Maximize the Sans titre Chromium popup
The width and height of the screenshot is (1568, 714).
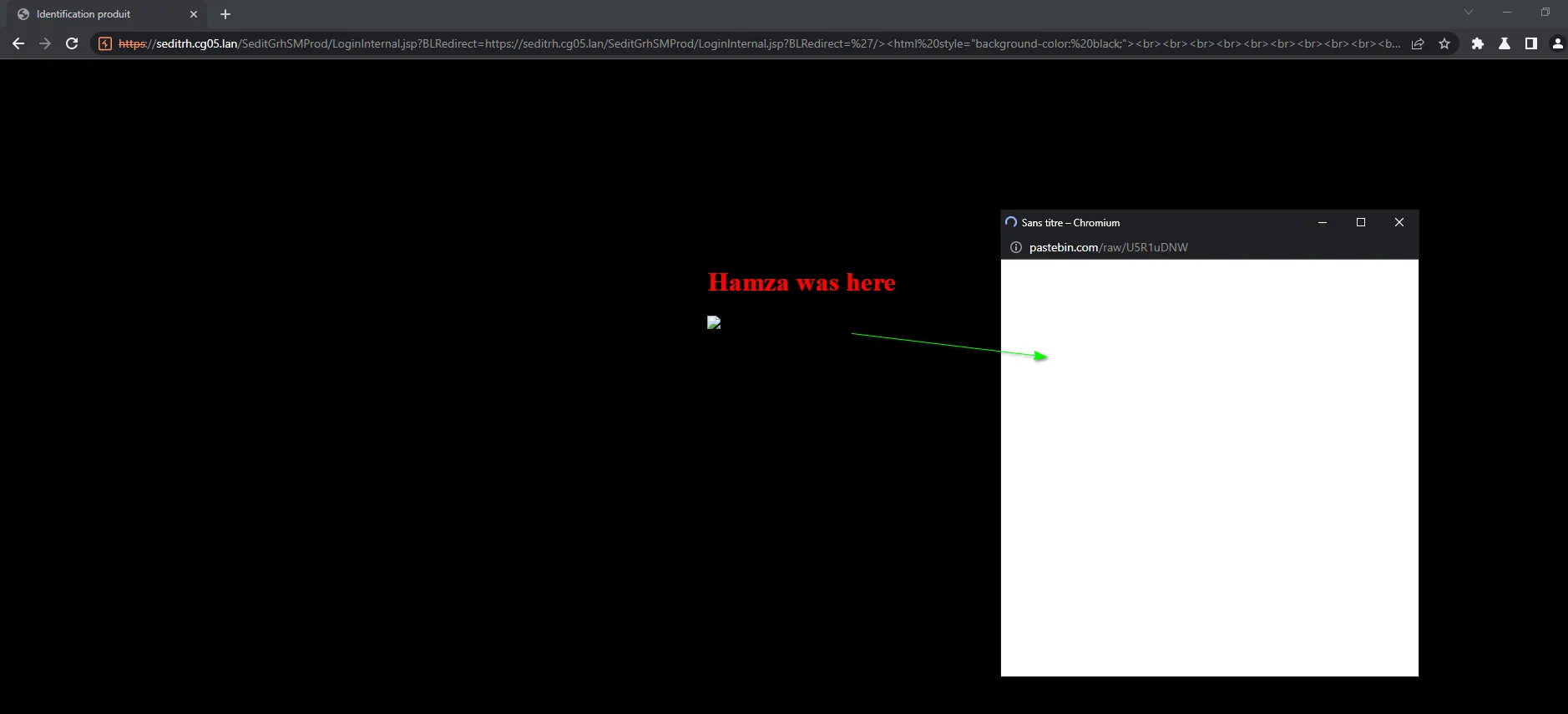point(1361,222)
